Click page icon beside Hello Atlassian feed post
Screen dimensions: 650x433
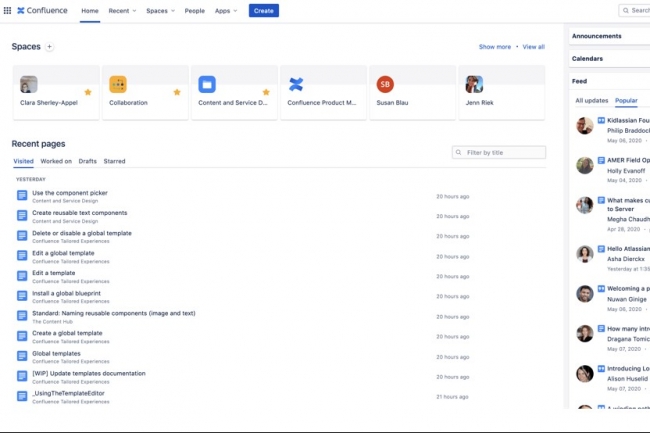[x=601, y=249]
